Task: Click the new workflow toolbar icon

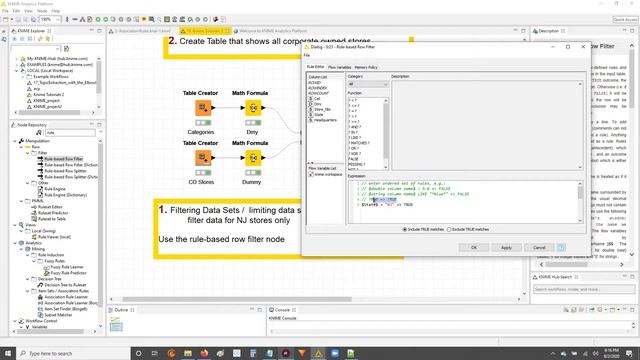Action: pyautogui.click(x=5, y=19)
